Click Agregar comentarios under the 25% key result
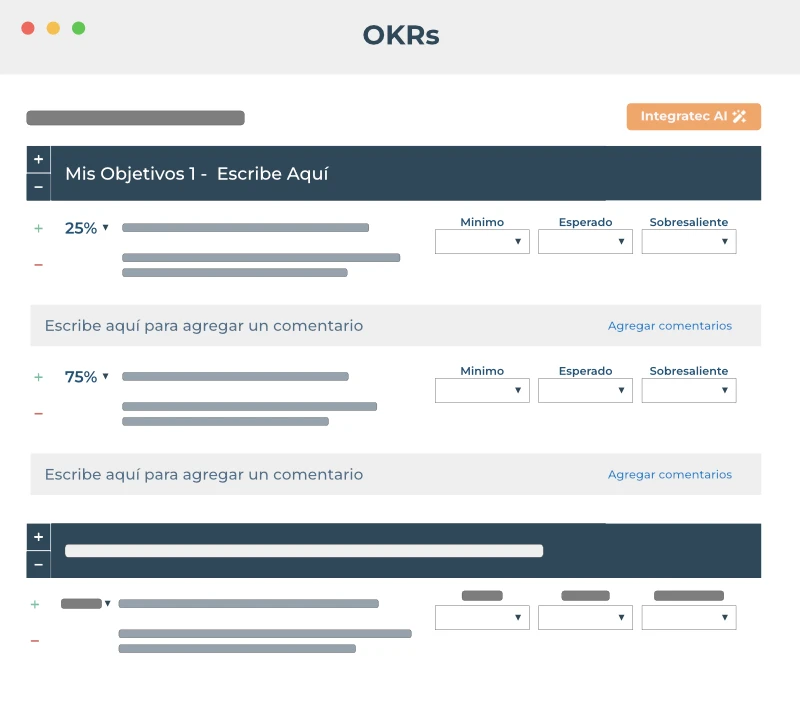Viewport: 800px width, 704px height. tap(670, 325)
